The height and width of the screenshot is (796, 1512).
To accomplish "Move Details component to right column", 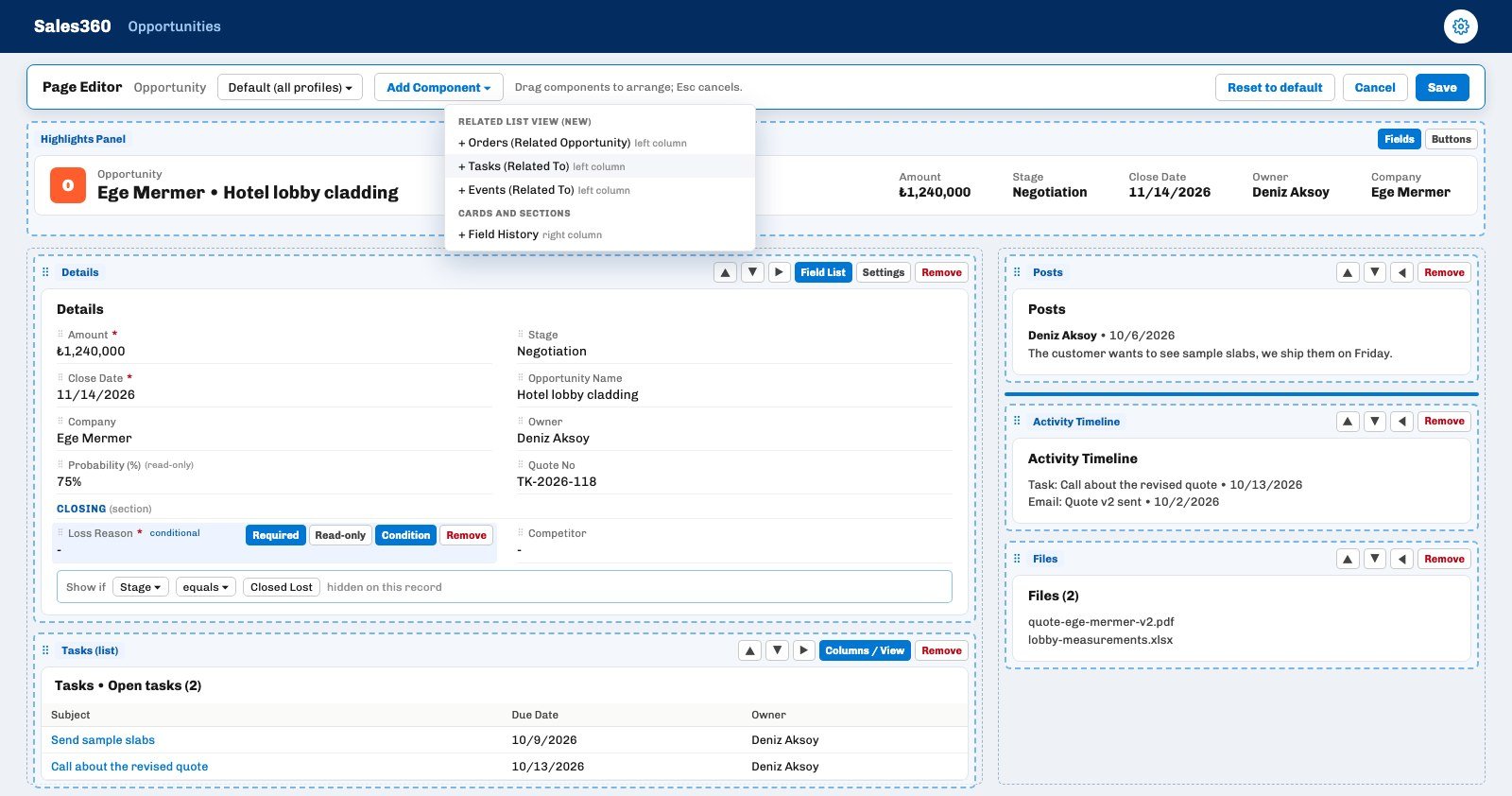I will coord(779,272).
